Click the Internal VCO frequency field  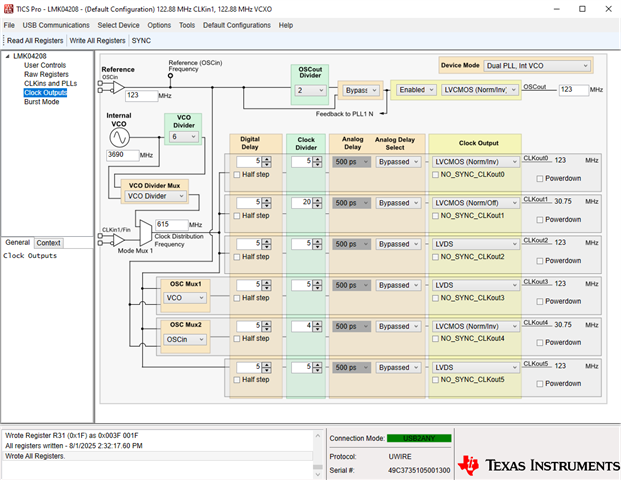(123, 155)
